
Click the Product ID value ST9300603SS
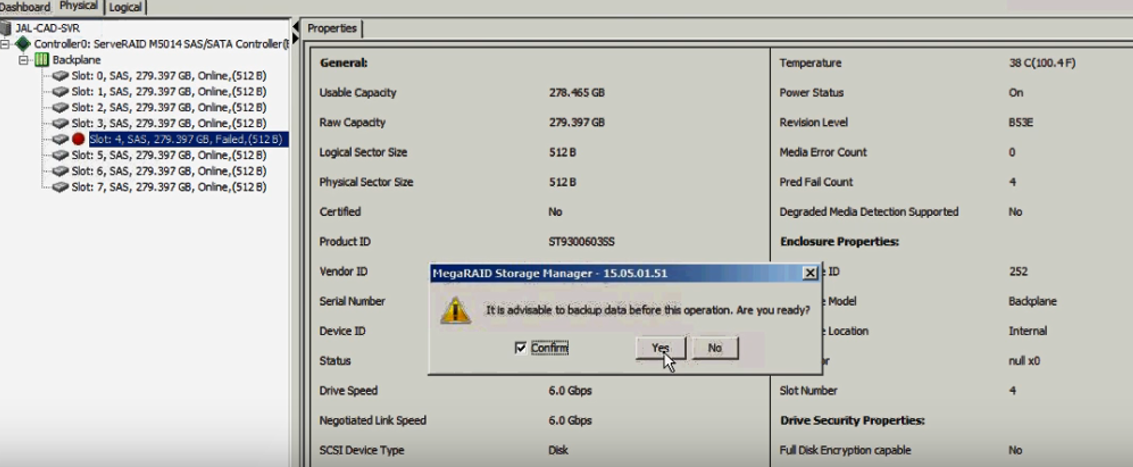click(581, 241)
